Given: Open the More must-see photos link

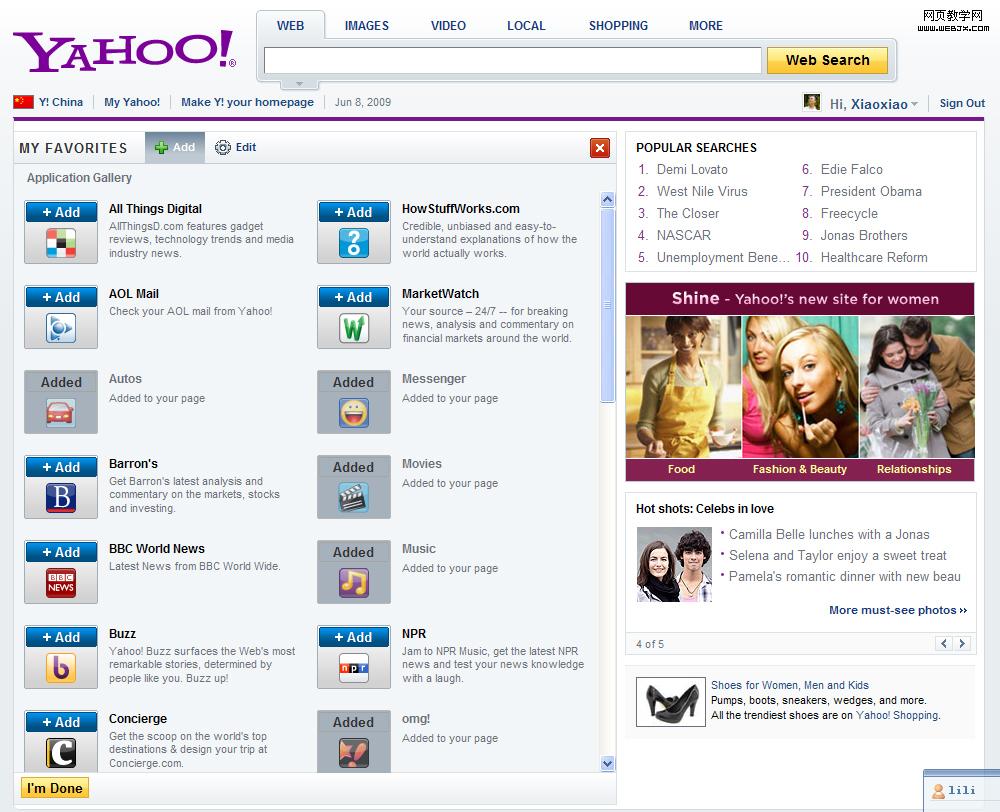Looking at the screenshot, I should pos(897,610).
